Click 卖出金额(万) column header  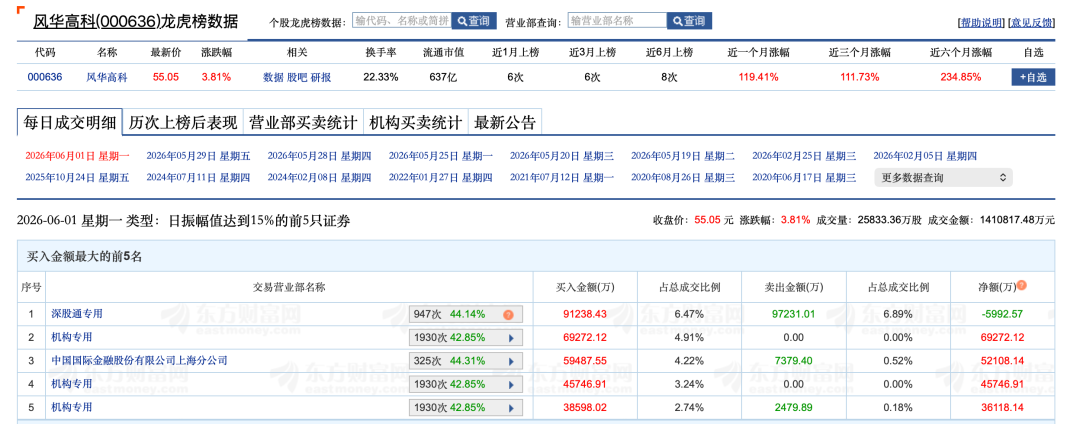pyautogui.click(x=793, y=287)
